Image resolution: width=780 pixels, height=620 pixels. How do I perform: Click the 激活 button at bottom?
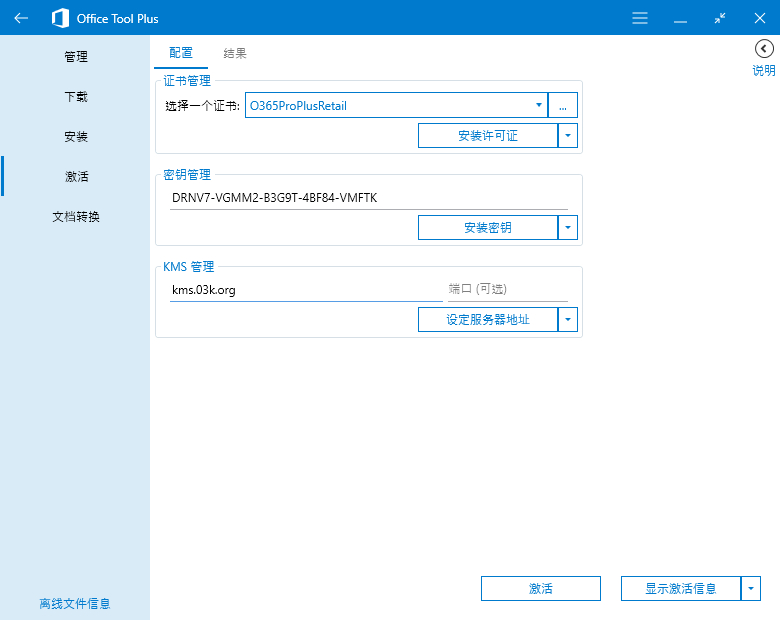[541, 589]
